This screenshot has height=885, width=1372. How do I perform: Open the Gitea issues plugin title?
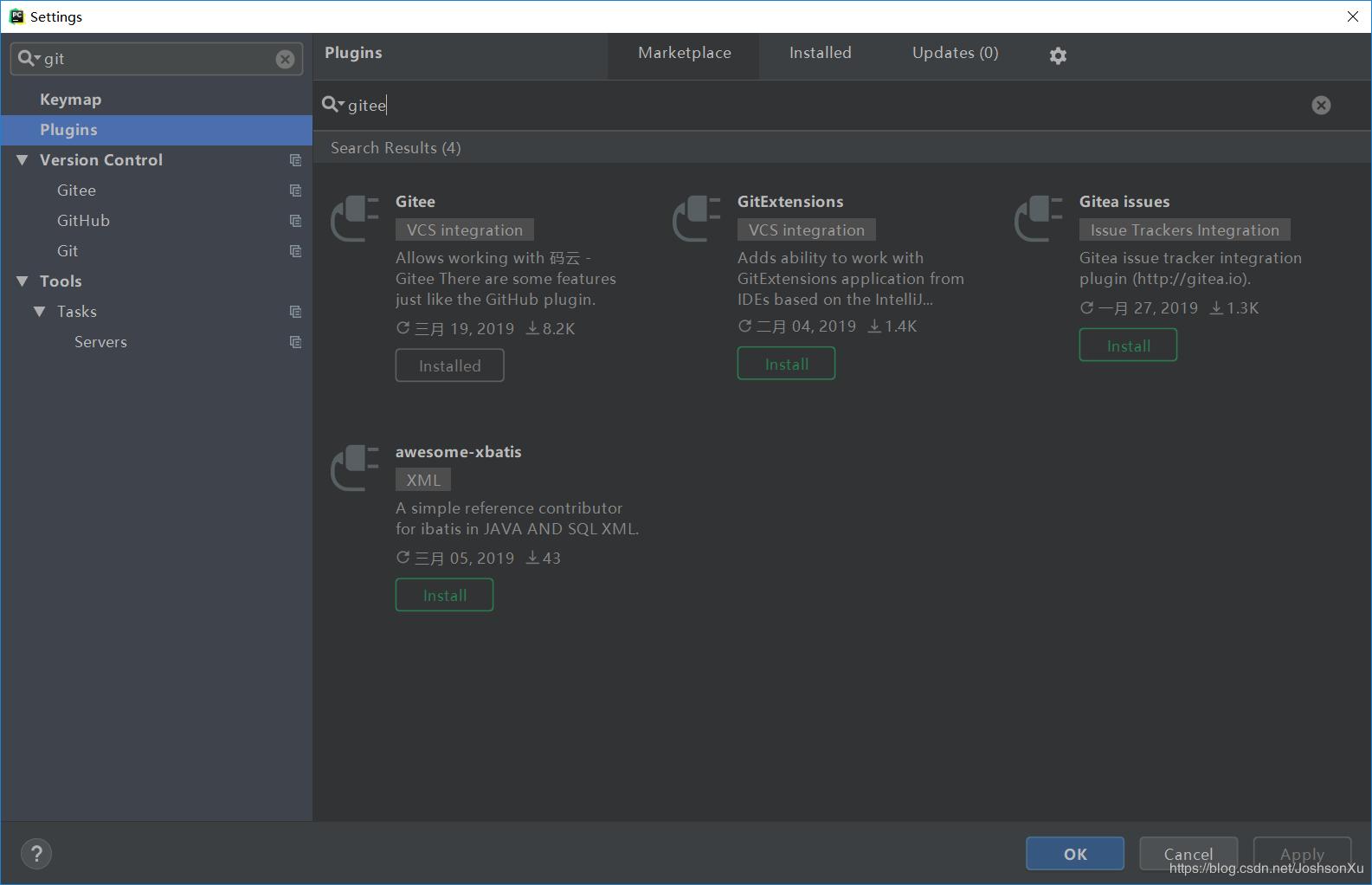point(1124,202)
